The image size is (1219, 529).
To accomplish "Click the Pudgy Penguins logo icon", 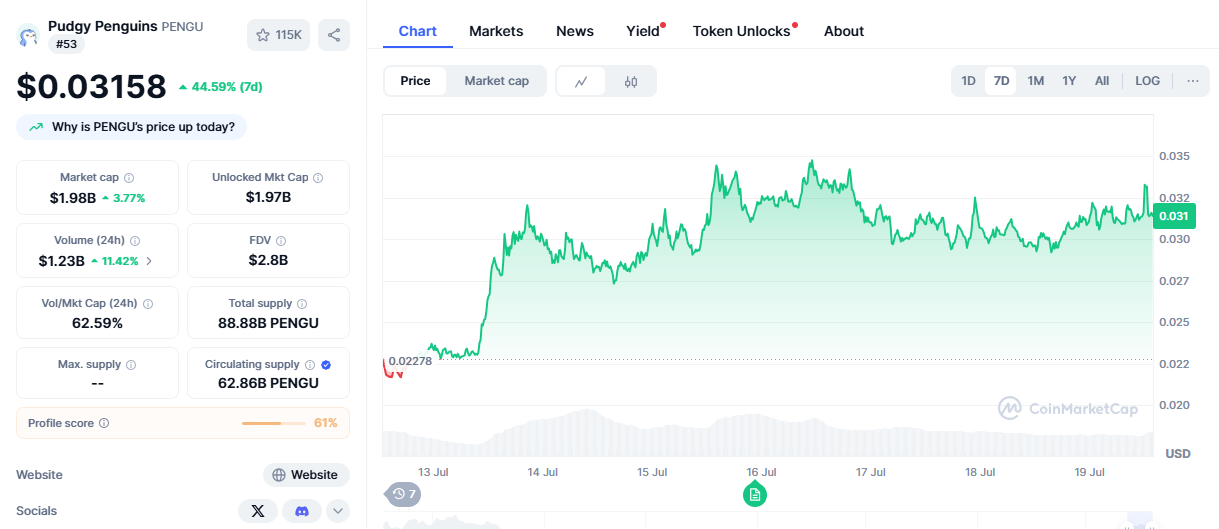I will [x=28, y=36].
